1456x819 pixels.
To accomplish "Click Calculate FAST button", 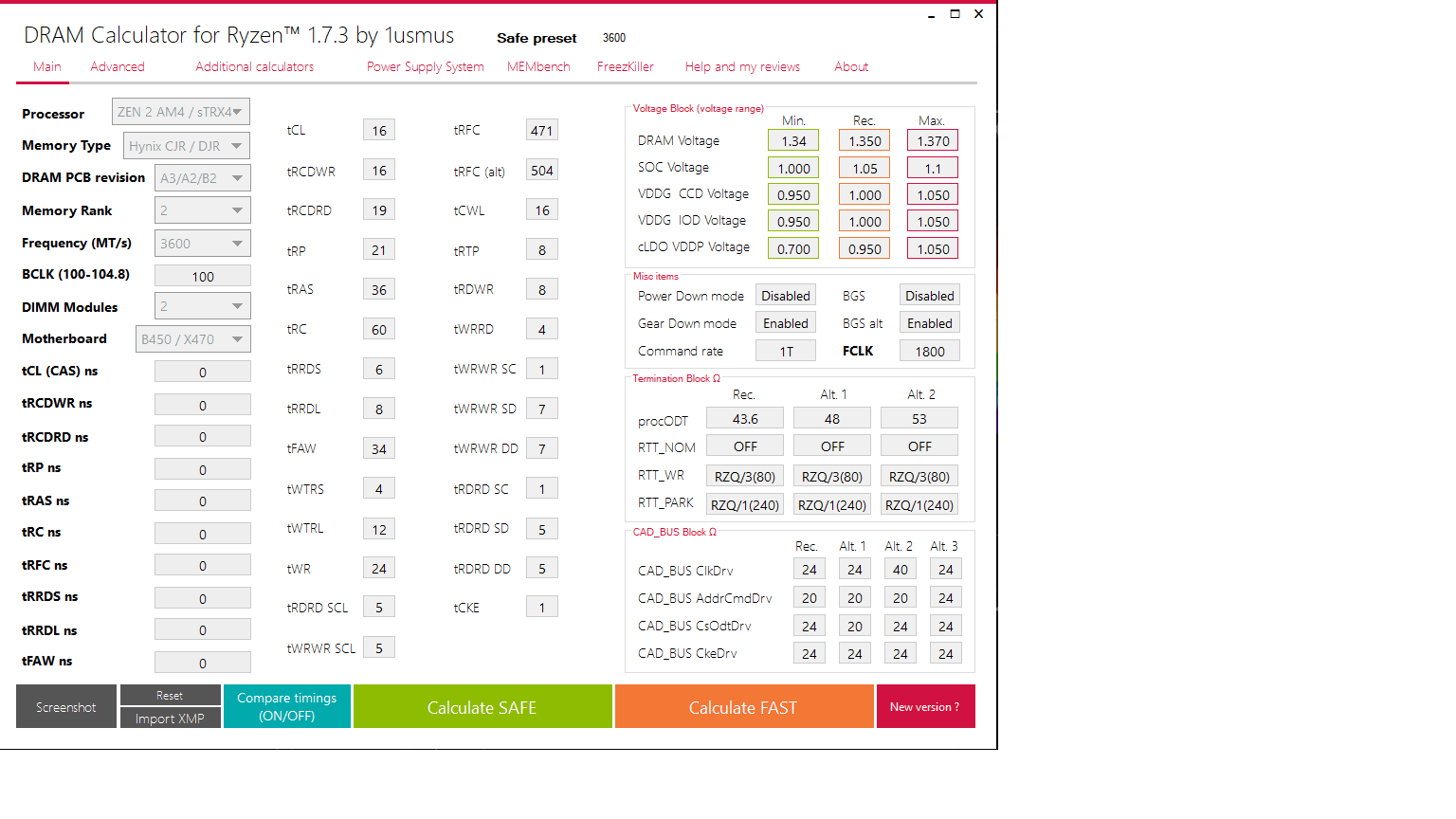I will (x=744, y=706).
